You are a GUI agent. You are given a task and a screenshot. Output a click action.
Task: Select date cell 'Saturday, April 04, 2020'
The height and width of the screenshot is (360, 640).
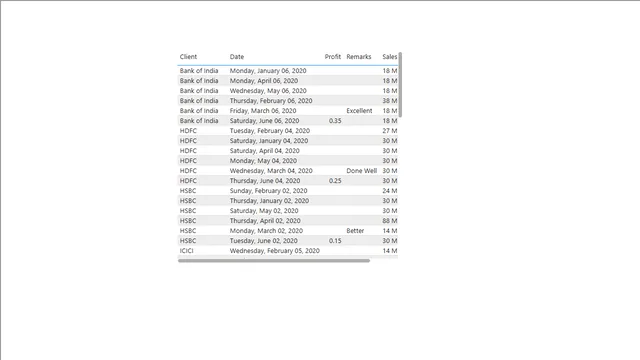click(x=264, y=151)
